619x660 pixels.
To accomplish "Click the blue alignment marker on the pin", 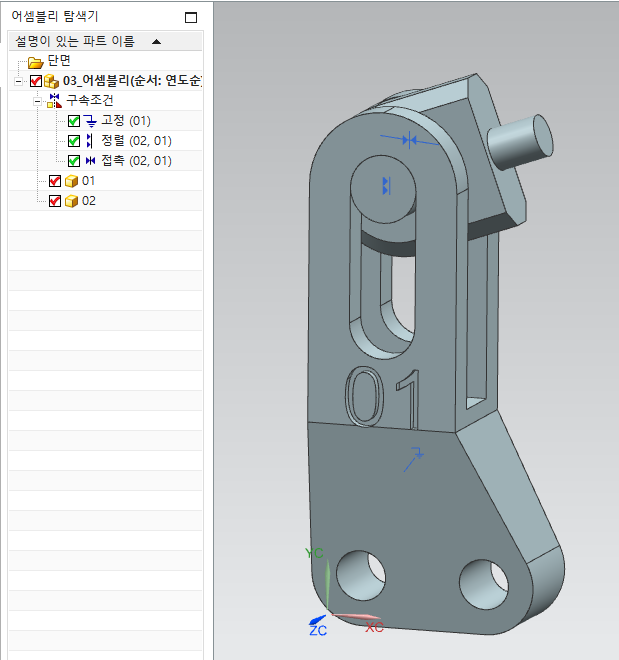I will 386,185.
